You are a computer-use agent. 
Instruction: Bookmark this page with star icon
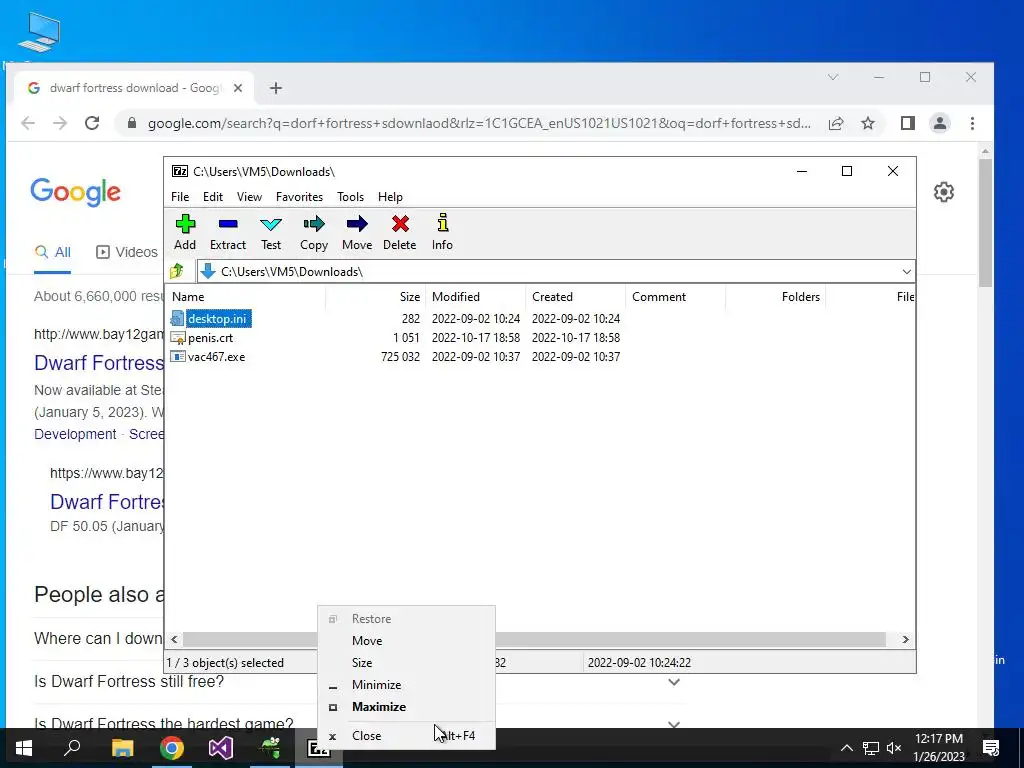pyautogui.click(x=868, y=123)
